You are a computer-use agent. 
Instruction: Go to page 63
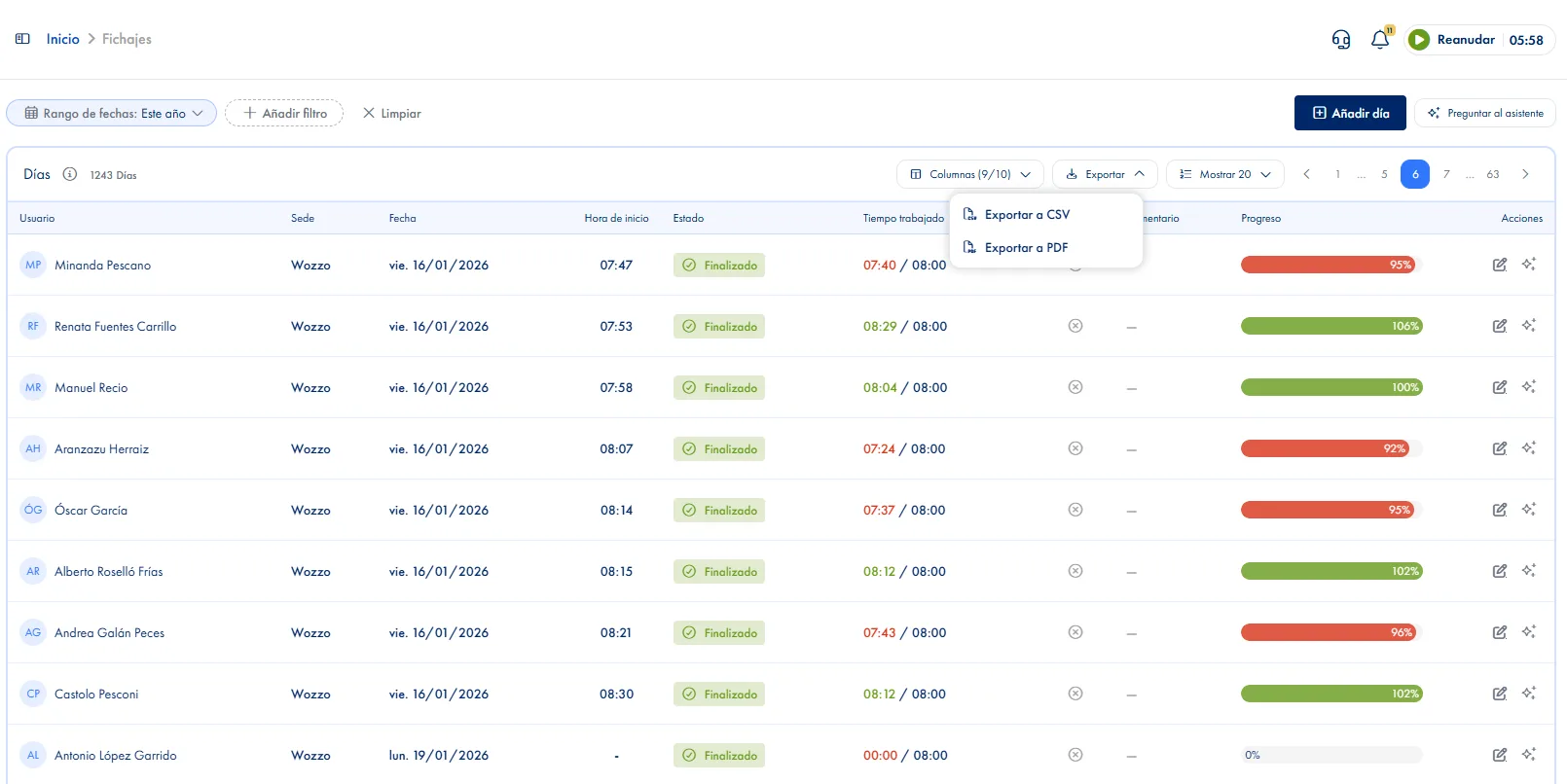coord(1493,174)
